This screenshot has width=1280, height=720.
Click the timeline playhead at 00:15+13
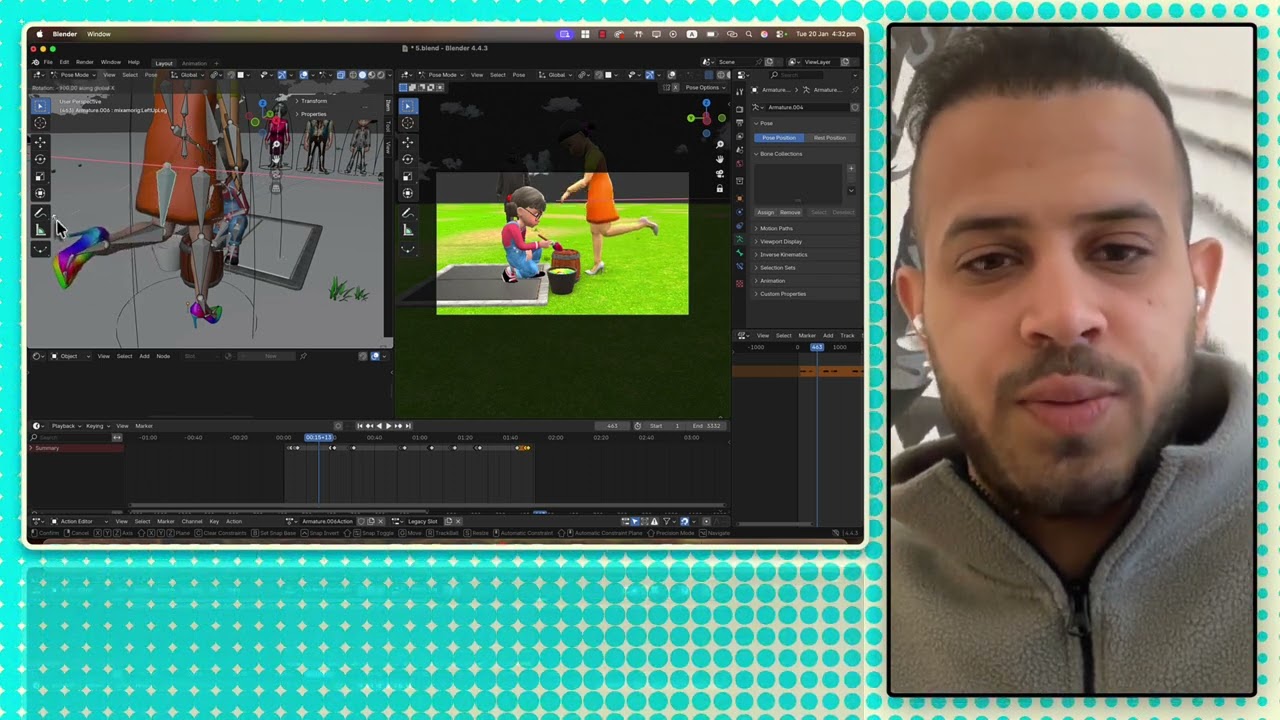319,437
